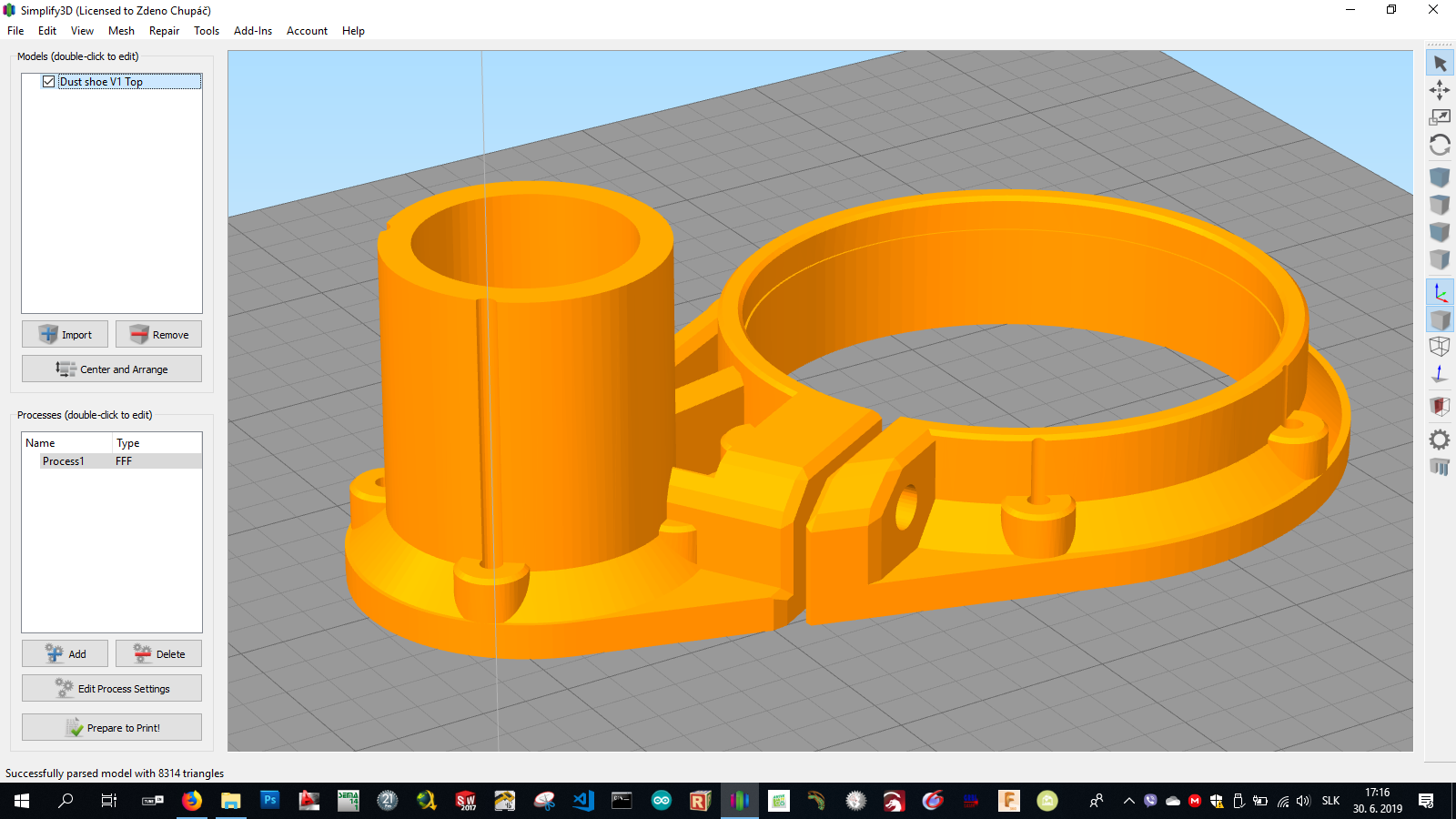Open the Add-Ins menu
1456x819 pixels.
point(253,31)
